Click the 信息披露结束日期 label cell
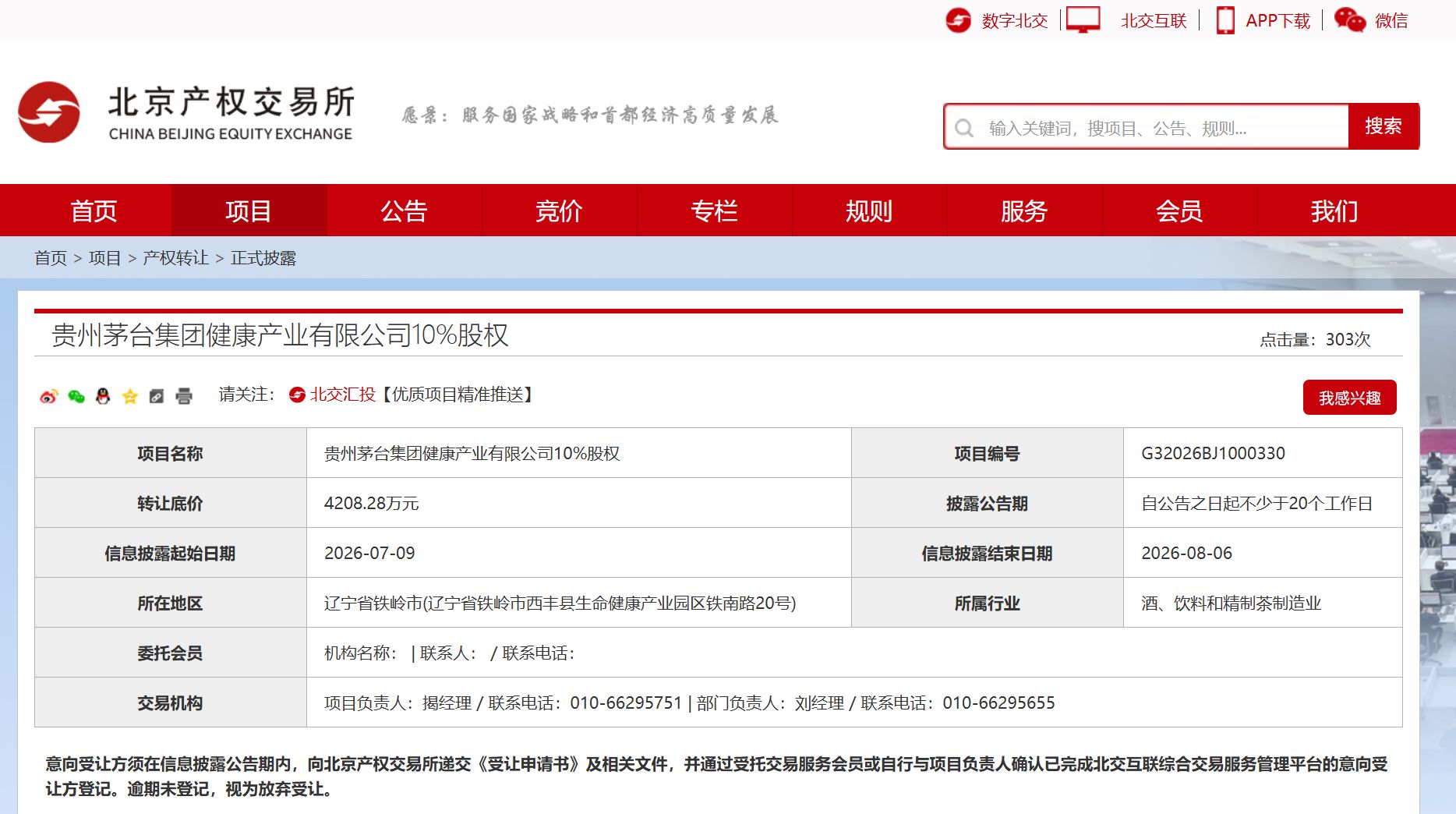 tap(987, 553)
